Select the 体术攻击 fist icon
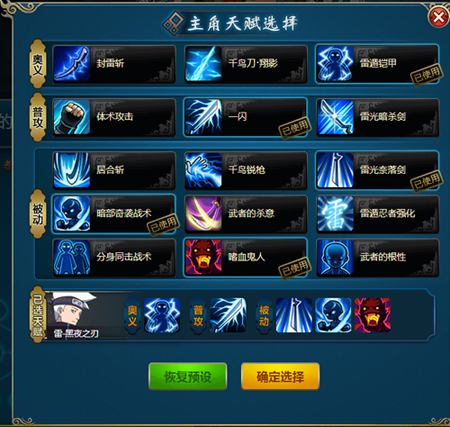Screen dimensions: 450x427 [72, 117]
